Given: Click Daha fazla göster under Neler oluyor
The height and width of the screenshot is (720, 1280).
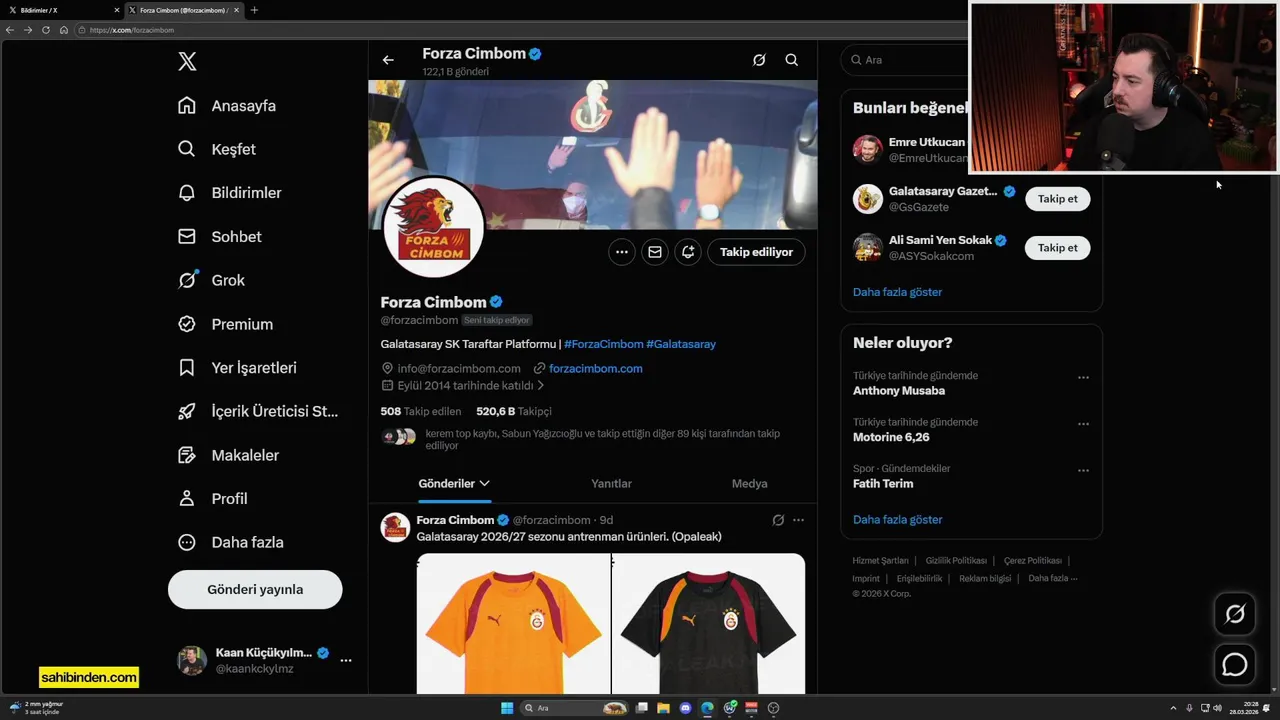Looking at the screenshot, I should pyautogui.click(x=897, y=520).
